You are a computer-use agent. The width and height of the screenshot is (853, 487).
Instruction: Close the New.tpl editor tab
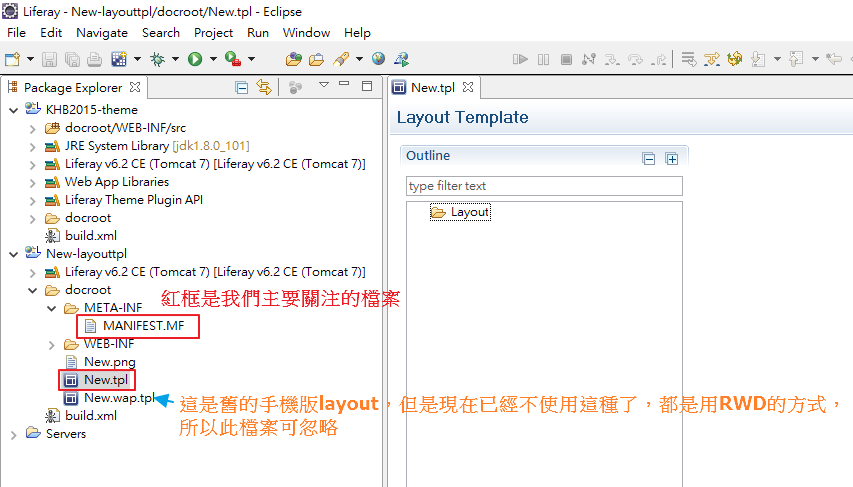coord(468,87)
